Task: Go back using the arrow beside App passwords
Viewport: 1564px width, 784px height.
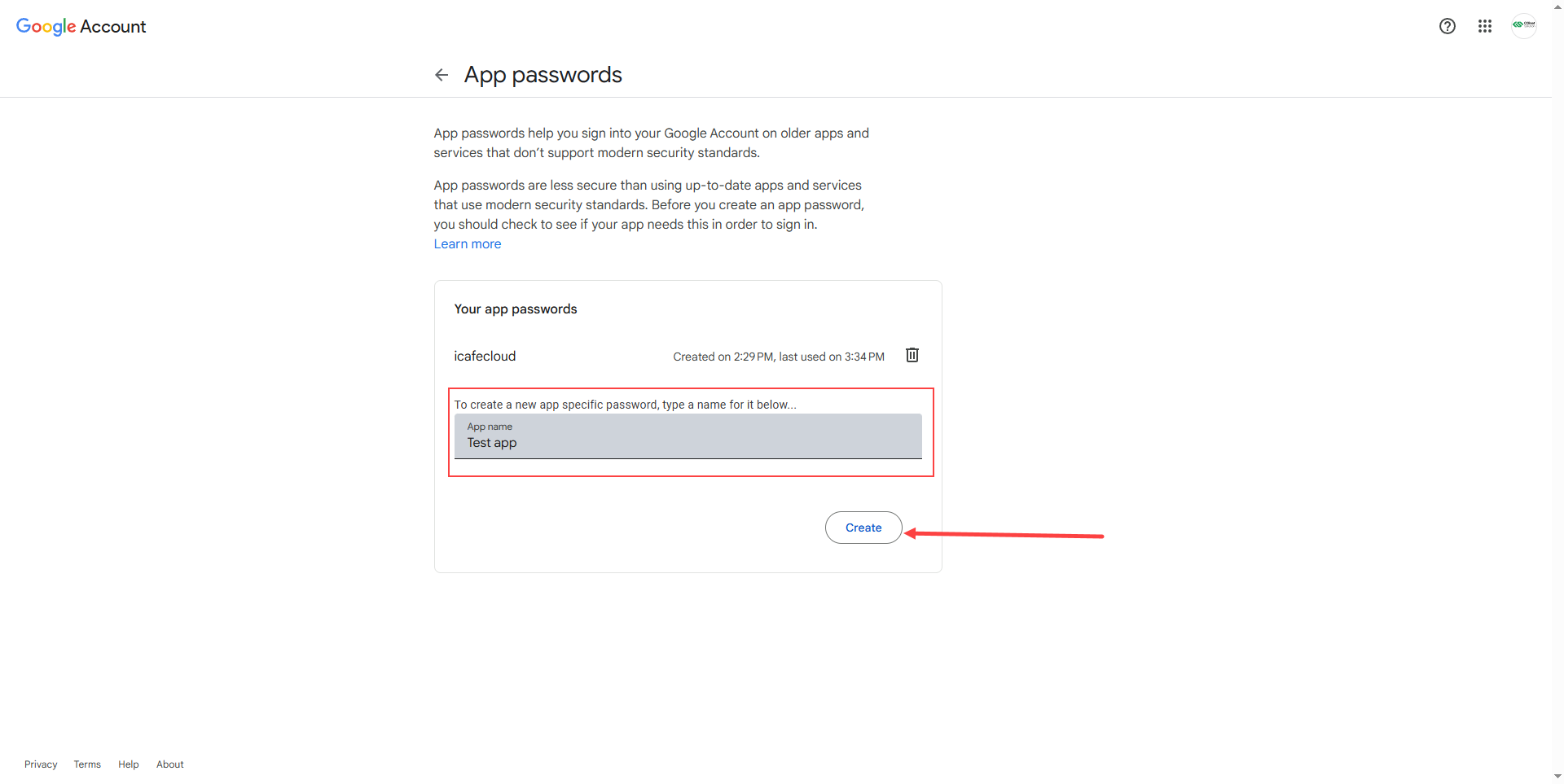Action: tap(442, 75)
